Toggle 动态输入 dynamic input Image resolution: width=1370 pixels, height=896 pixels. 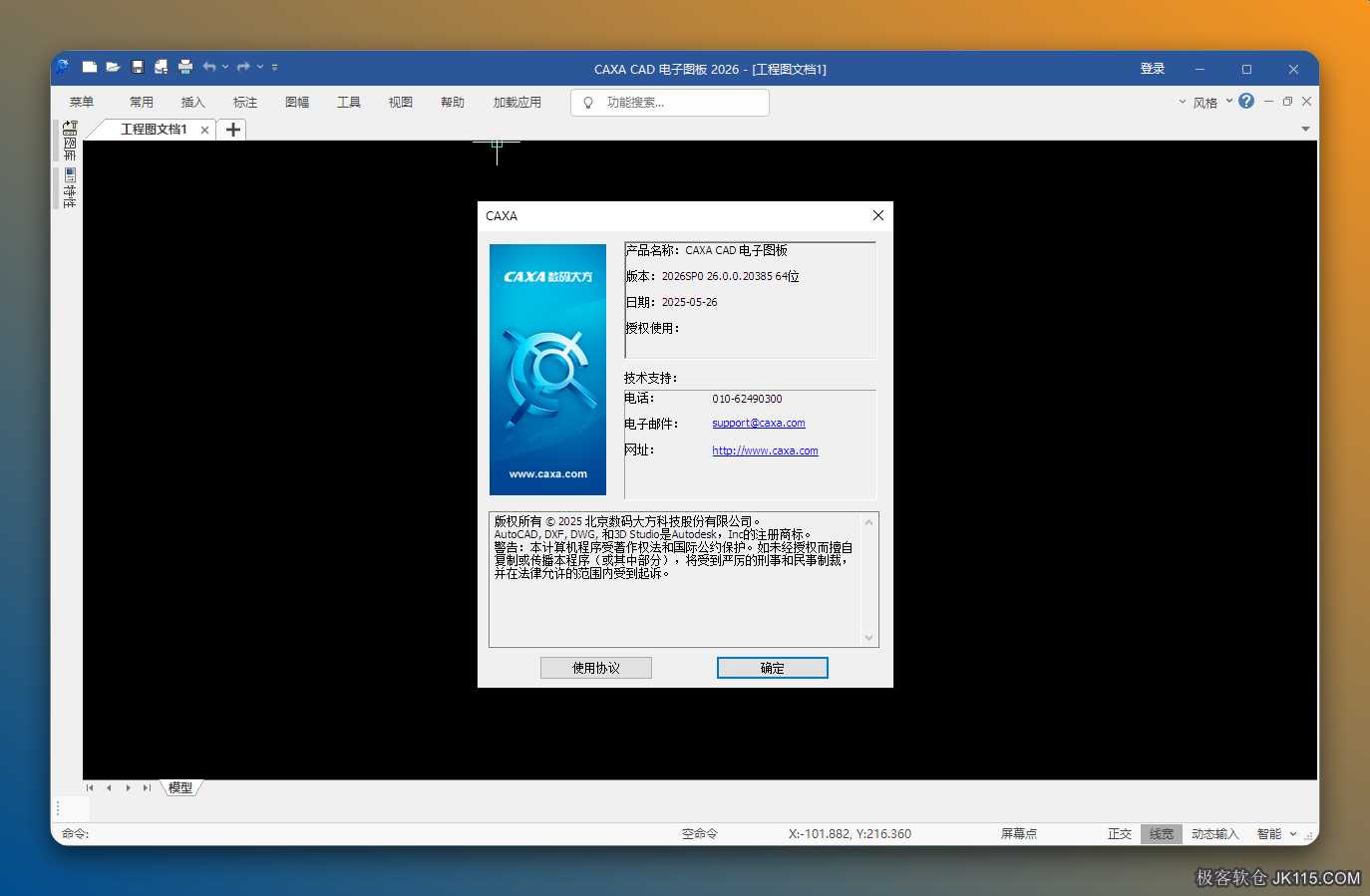coord(1215,834)
